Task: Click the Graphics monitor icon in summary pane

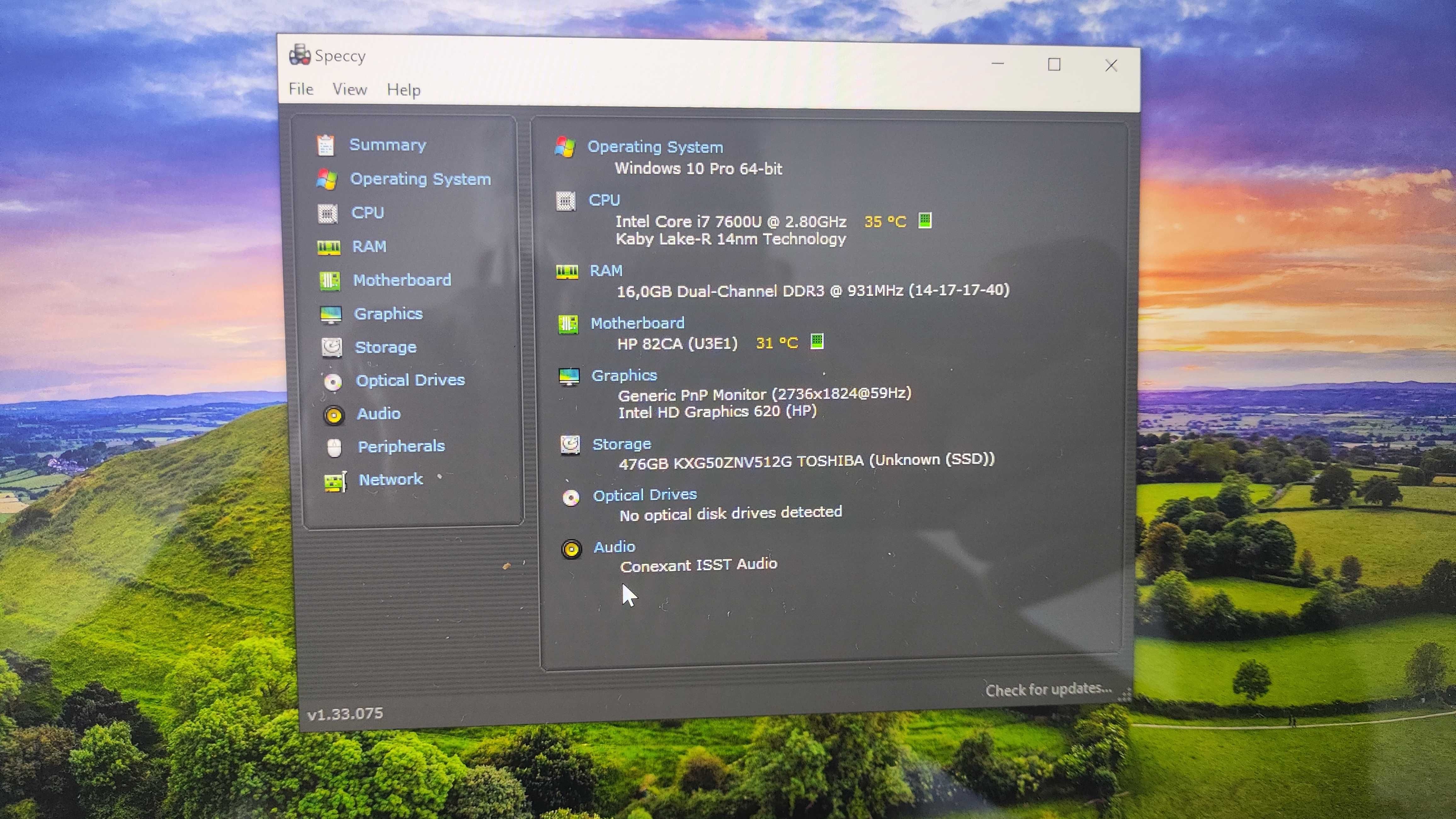Action: tap(569, 376)
